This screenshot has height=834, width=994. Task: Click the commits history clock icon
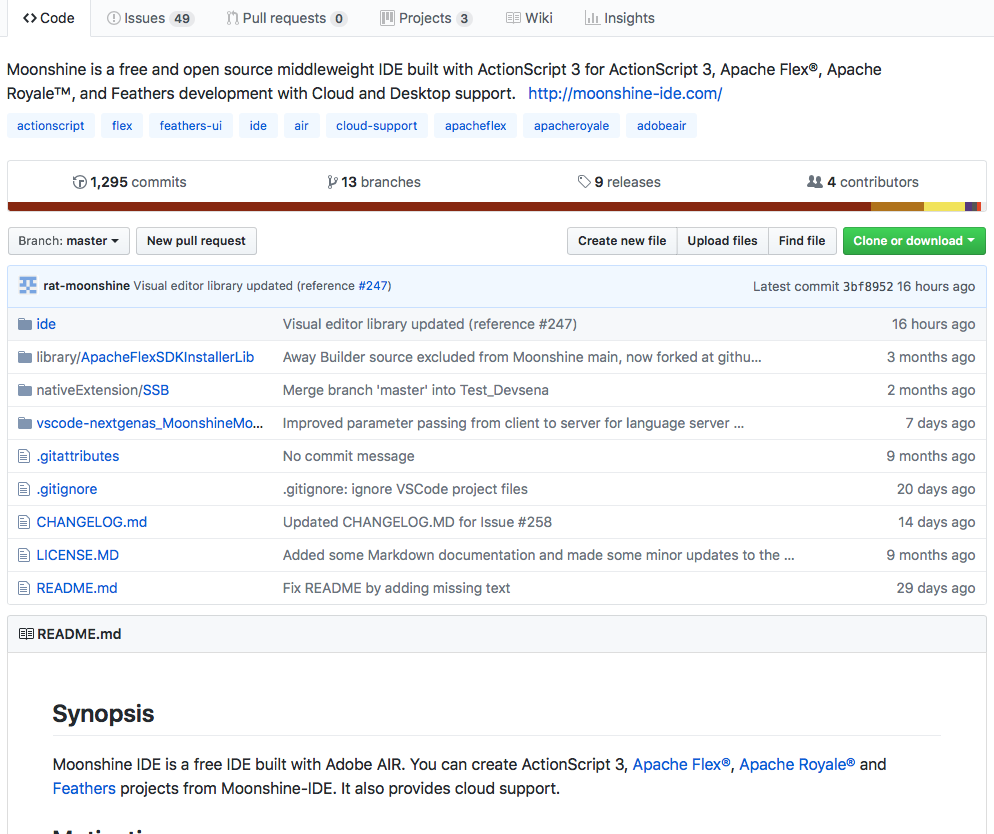click(79, 183)
